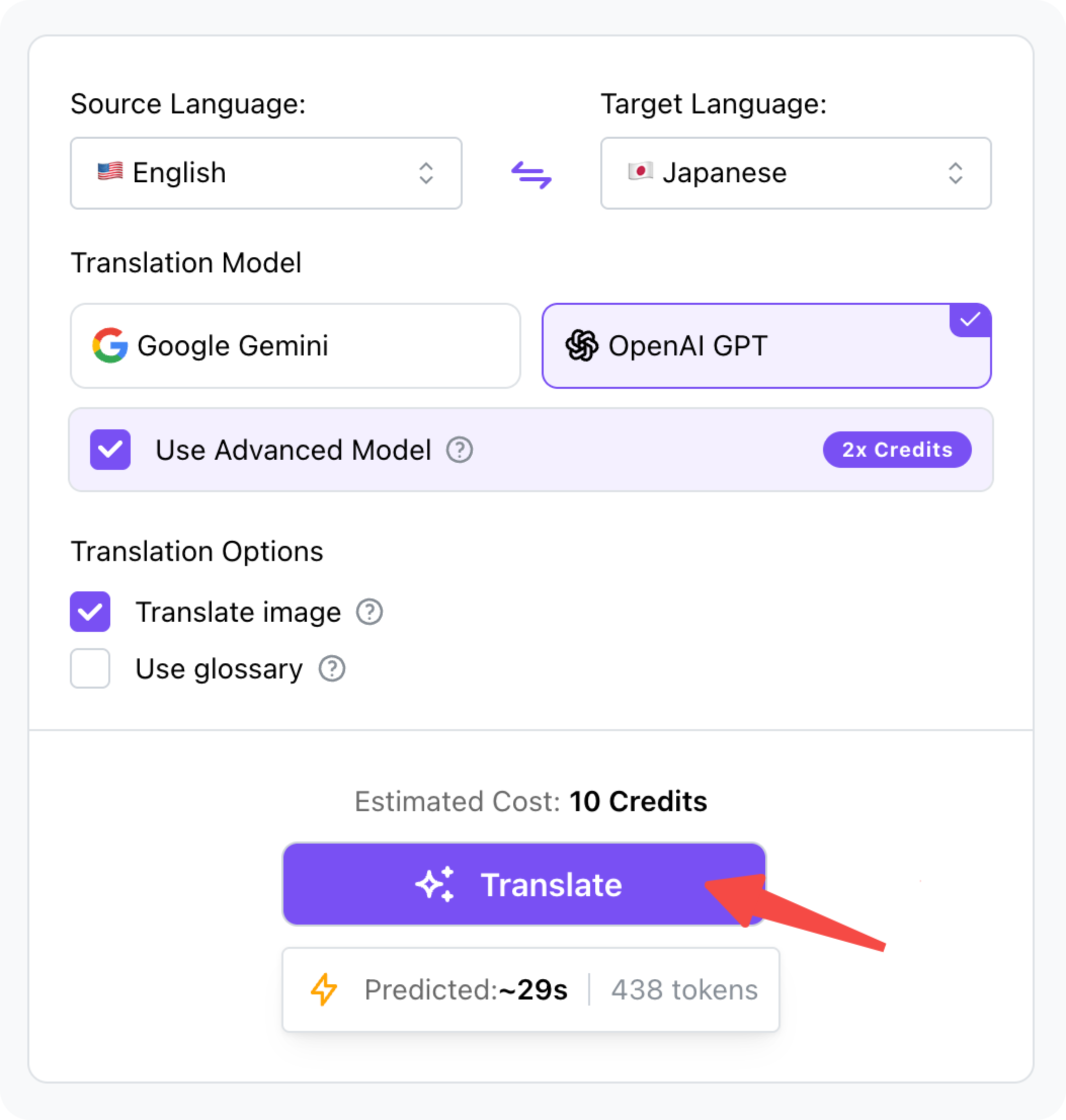Click the OpenAI logo icon
Screen dimensions: 1066x1120
[581, 346]
